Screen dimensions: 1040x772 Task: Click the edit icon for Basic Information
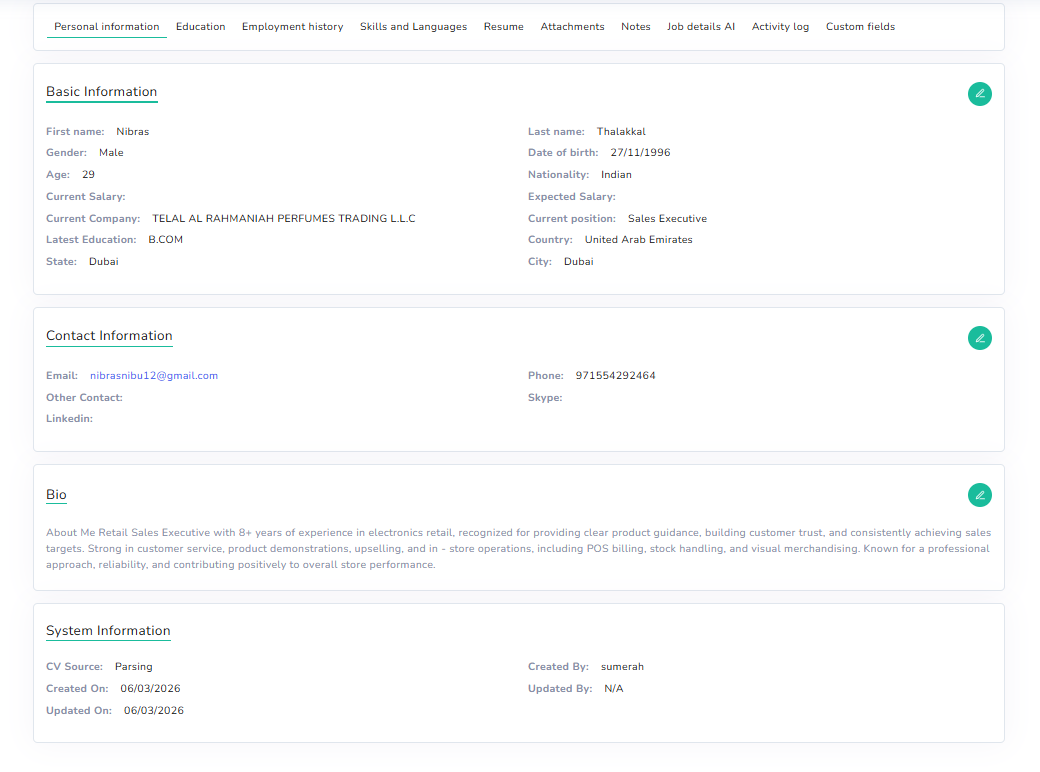[979, 93]
